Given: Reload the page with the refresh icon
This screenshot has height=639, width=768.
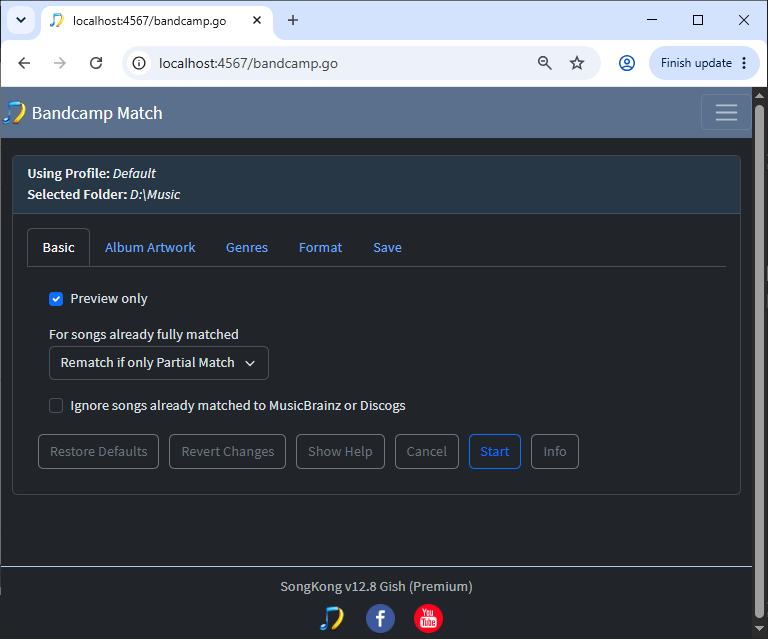Looking at the screenshot, I should [x=96, y=63].
